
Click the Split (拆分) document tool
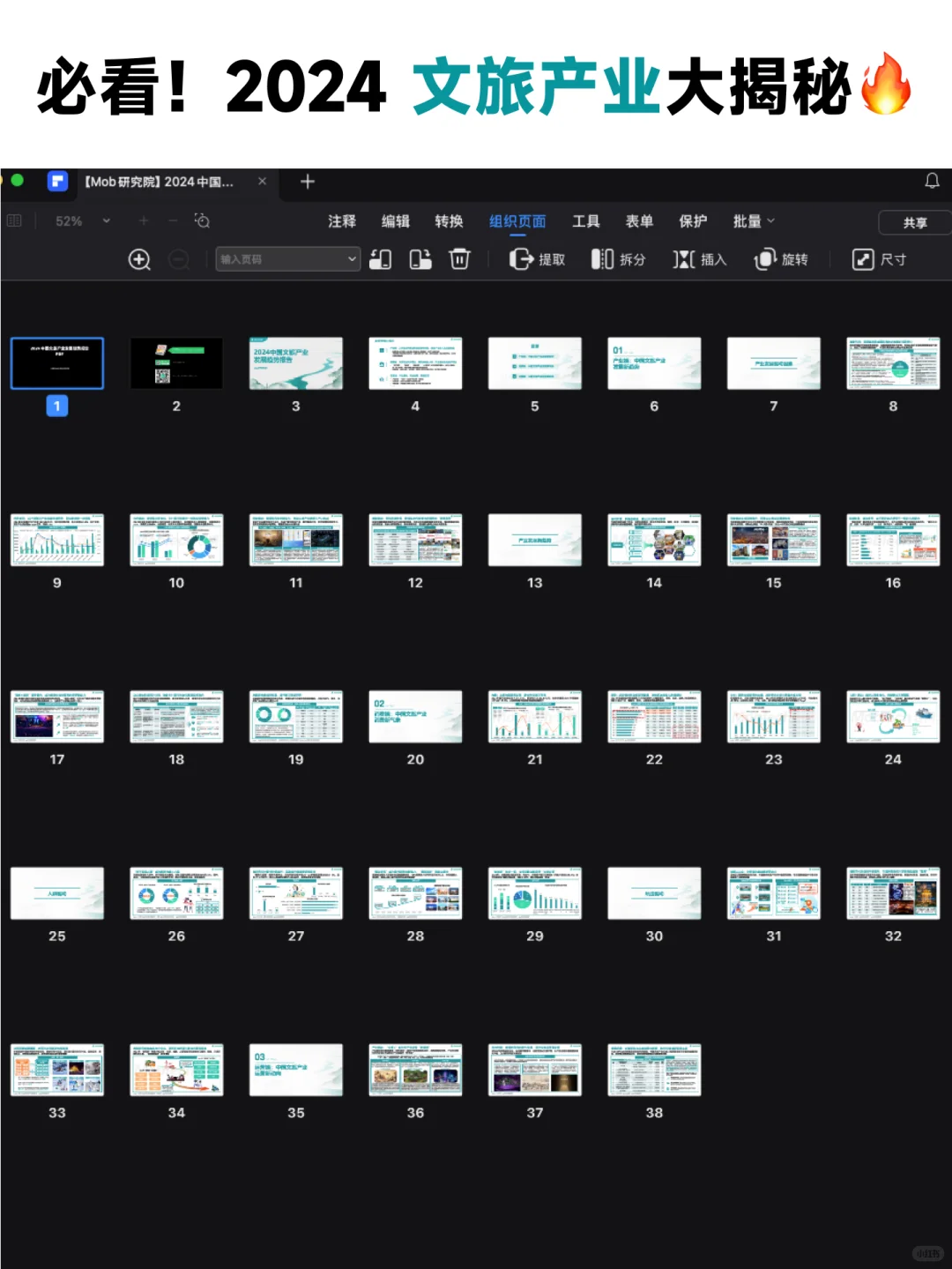pyautogui.click(x=619, y=259)
